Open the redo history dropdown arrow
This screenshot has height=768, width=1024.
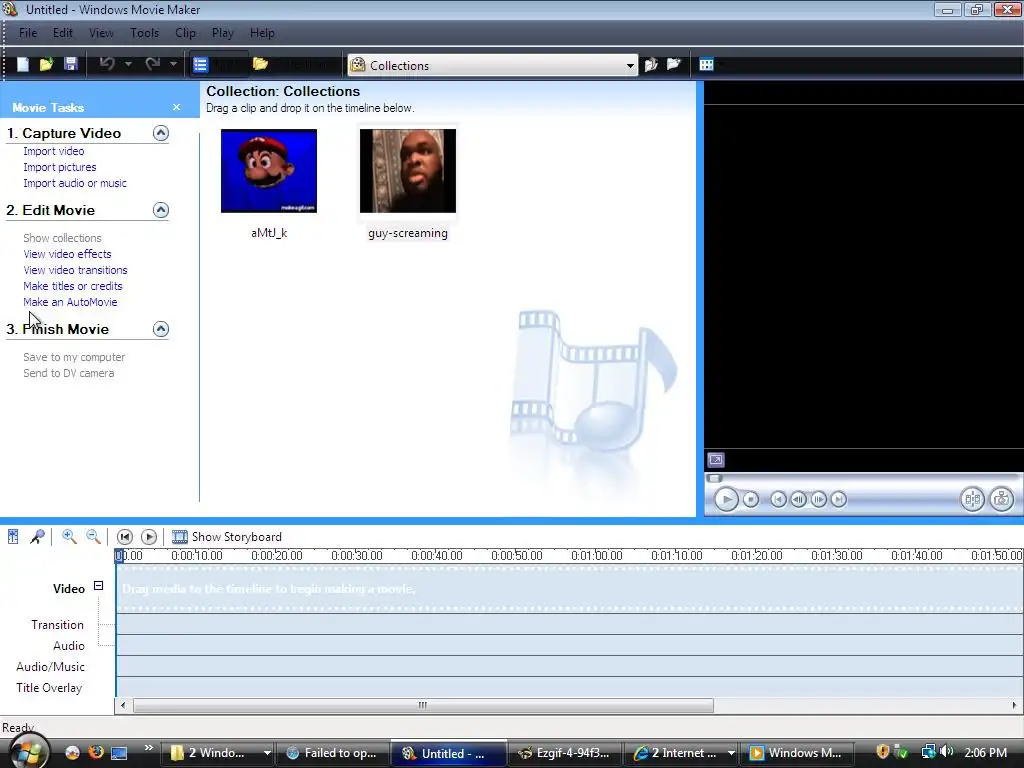(x=173, y=64)
